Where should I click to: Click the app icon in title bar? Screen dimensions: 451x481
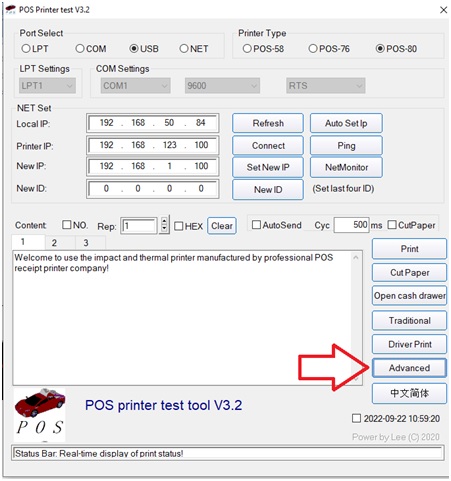coord(11,9)
